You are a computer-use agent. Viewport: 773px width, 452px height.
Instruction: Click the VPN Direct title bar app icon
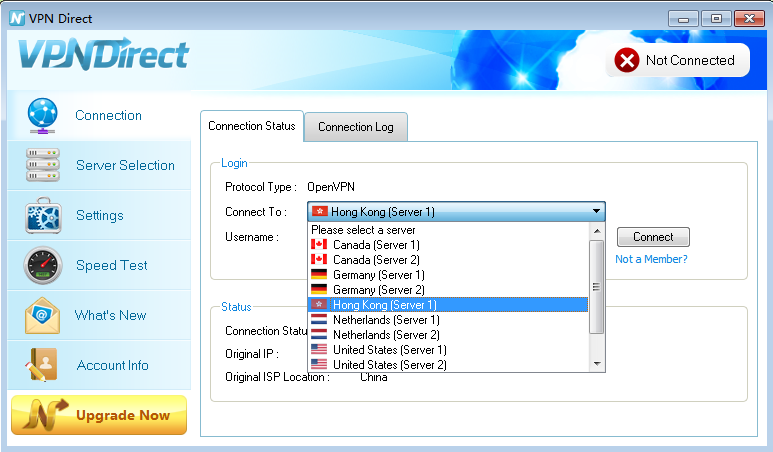(x=17, y=19)
